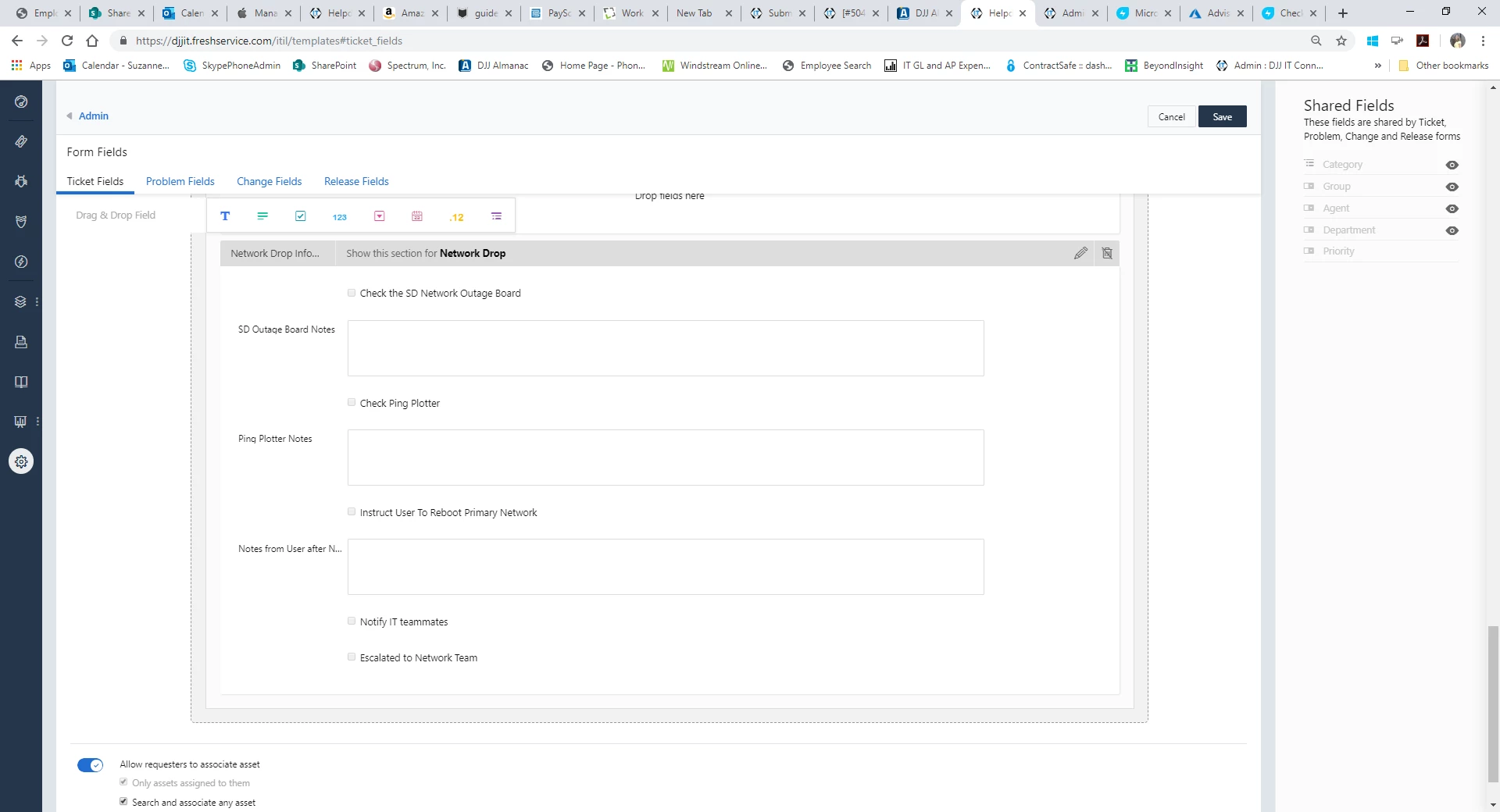1500x812 pixels.
Task: Open the Tickets icon in the sidebar
Action: coord(21,141)
